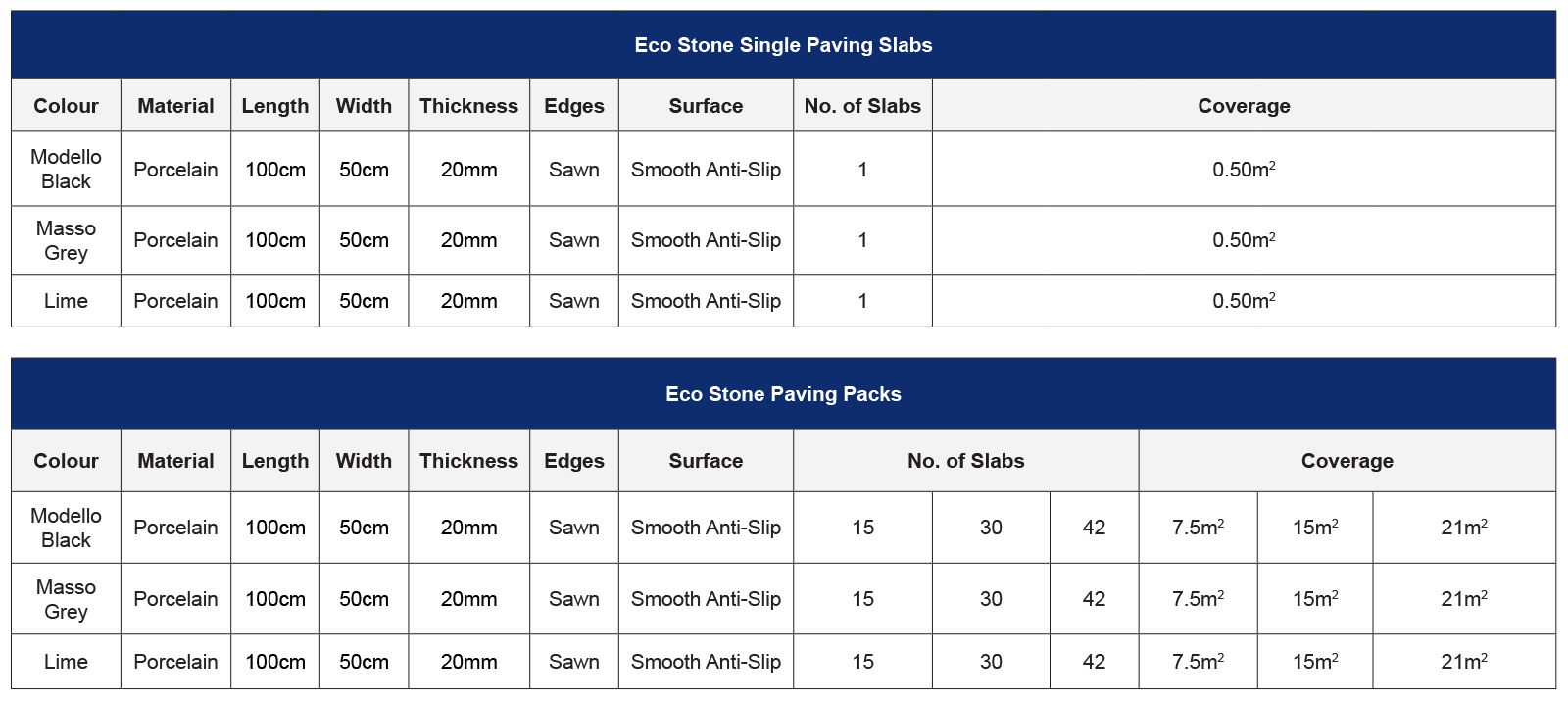Screen dimensions: 1568x705
Task: Click the 30 slabs cell in Modello Black row
Action: click(991, 528)
